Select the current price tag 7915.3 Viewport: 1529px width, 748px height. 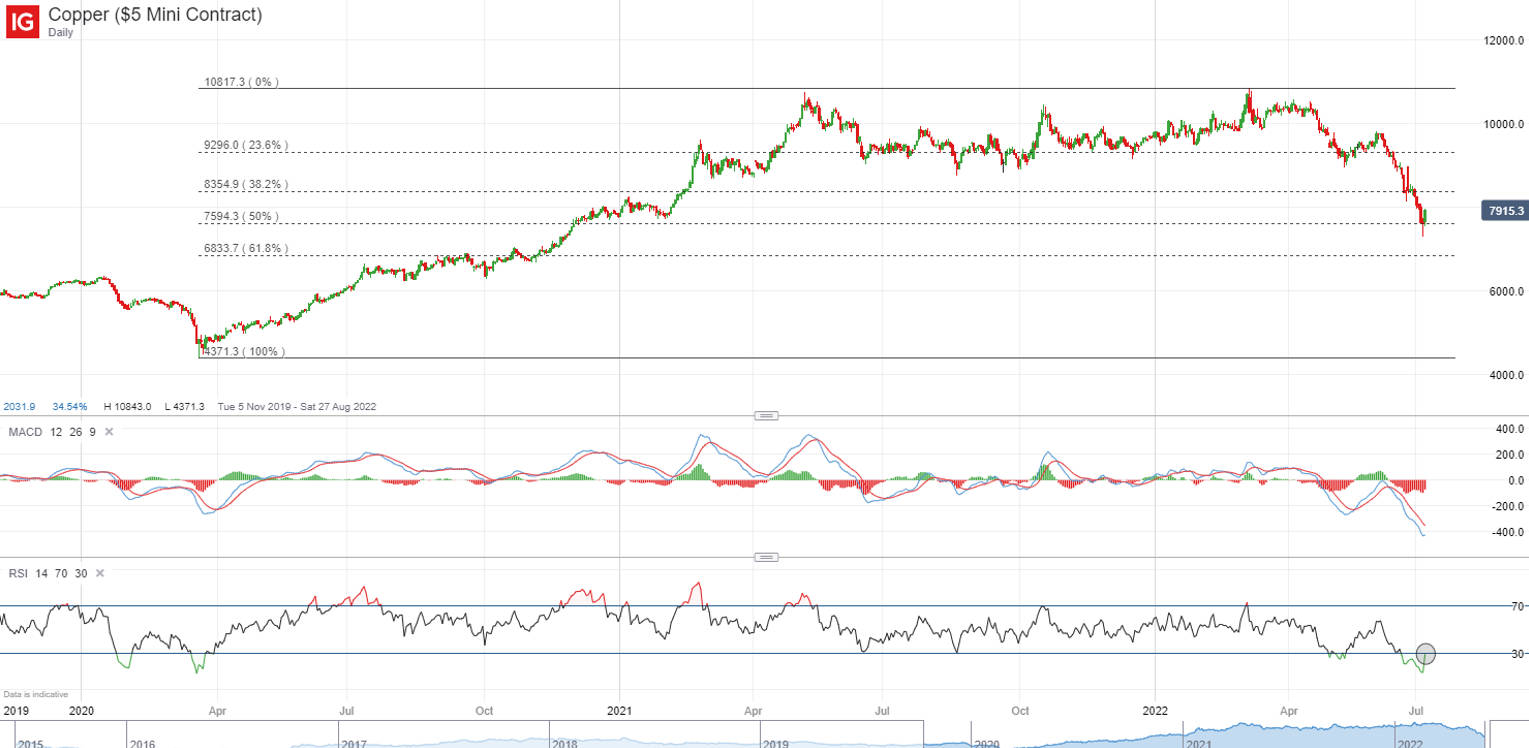[x=1505, y=211]
